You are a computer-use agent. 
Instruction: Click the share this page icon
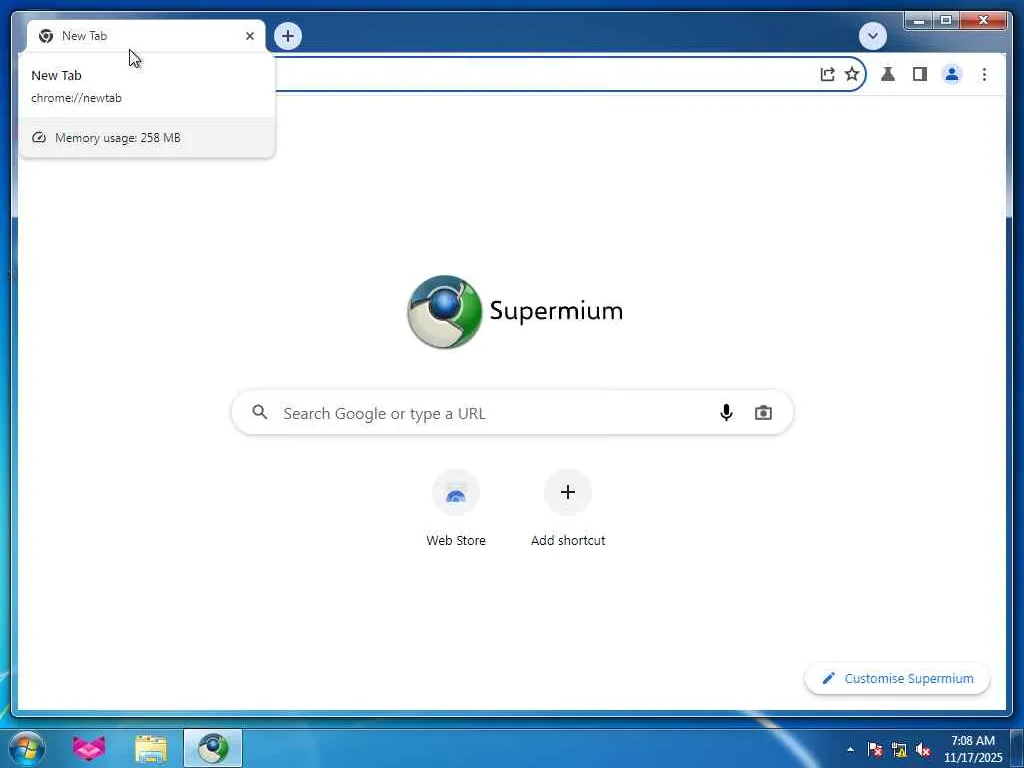pos(827,74)
